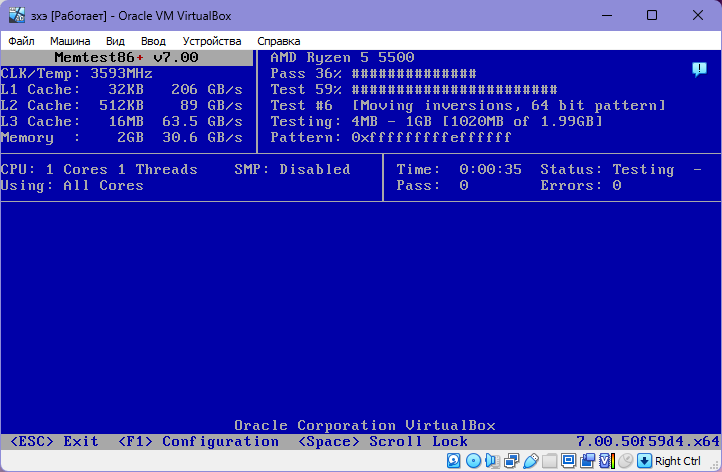Screen dimensions: 722x472
Task: Click the hard disk activity indicator
Action: tap(454, 461)
